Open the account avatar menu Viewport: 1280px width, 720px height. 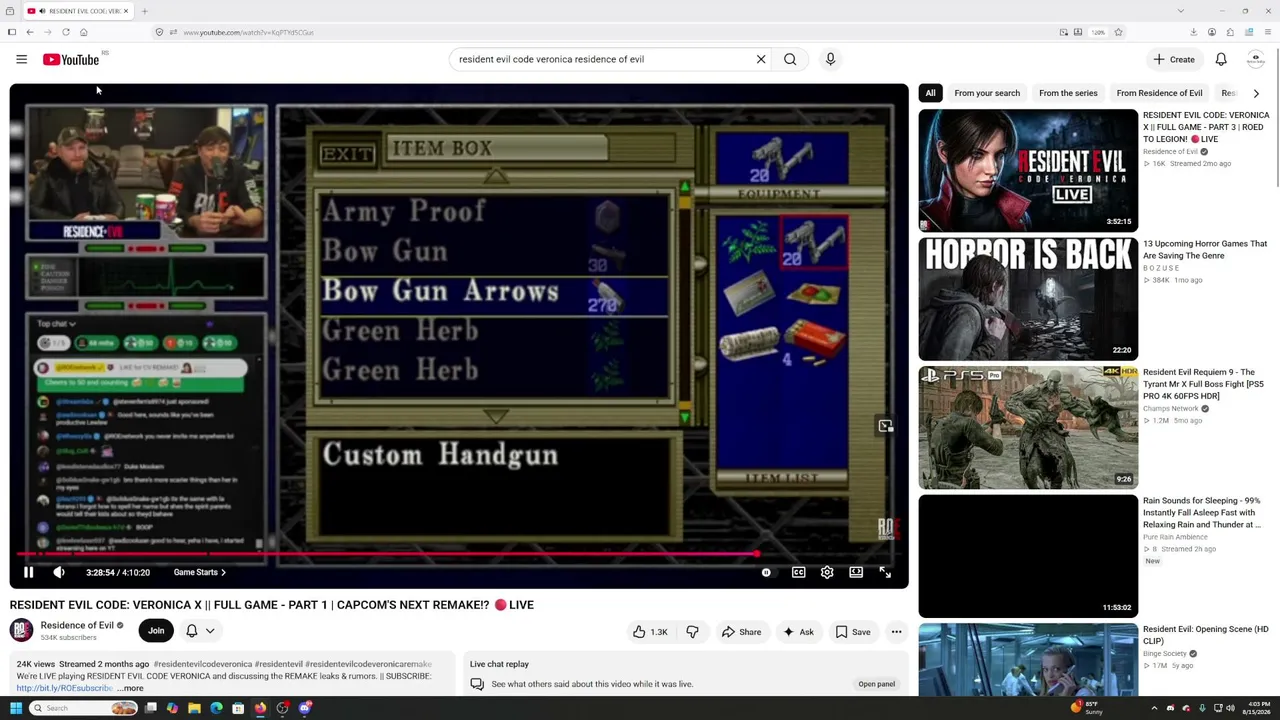click(1255, 59)
